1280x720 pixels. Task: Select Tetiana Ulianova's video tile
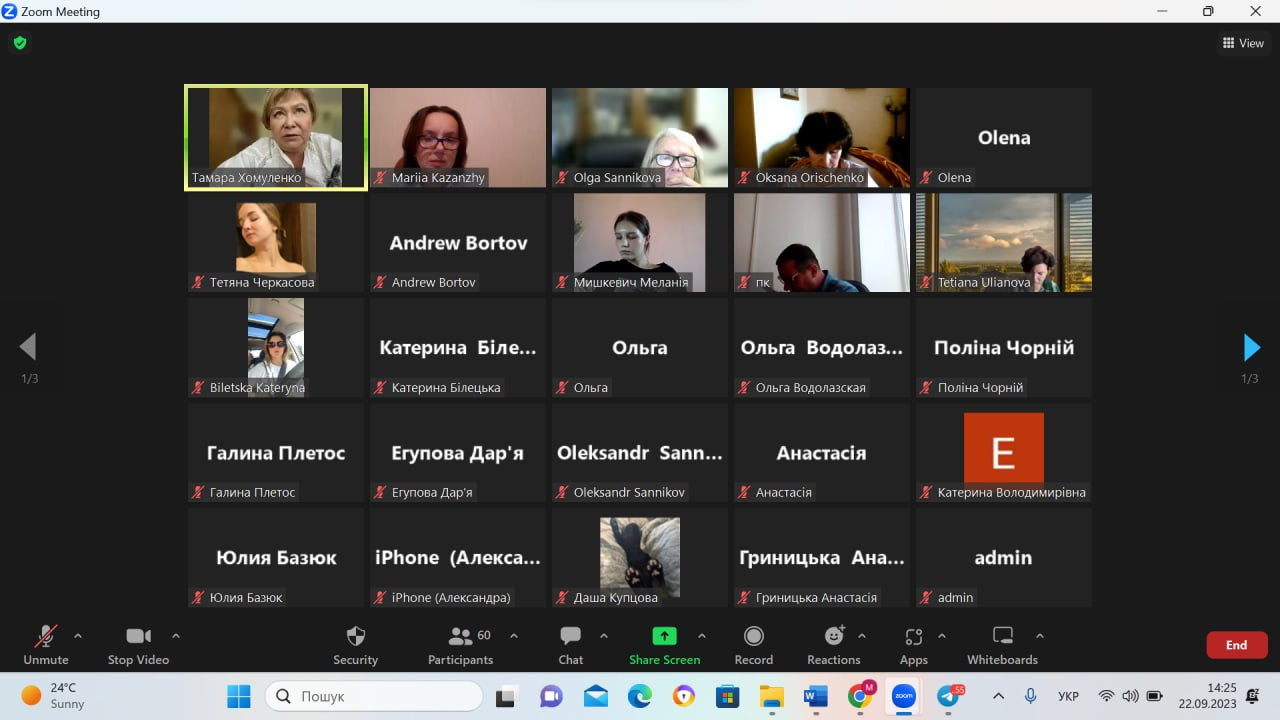pos(1004,243)
